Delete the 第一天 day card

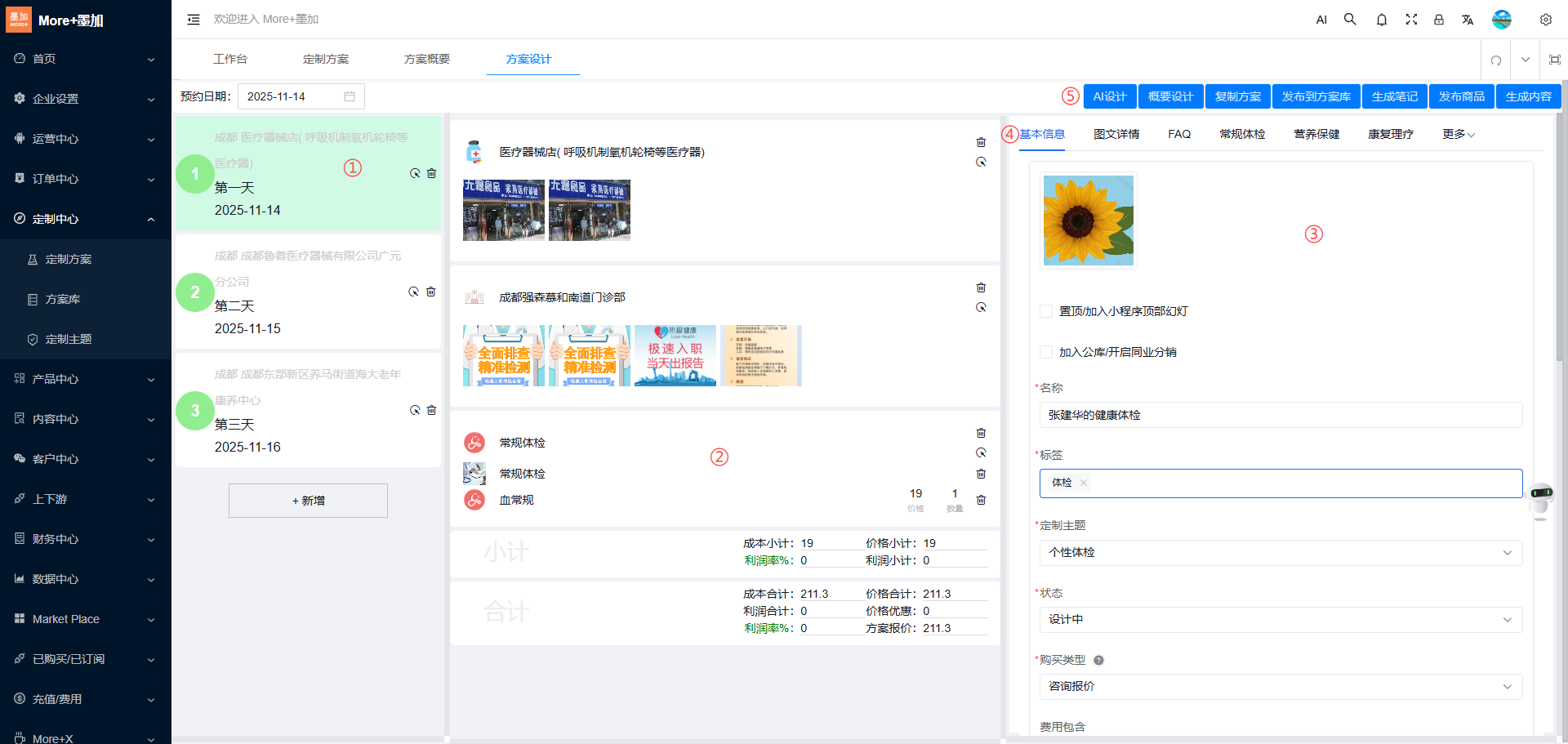point(431,173)
